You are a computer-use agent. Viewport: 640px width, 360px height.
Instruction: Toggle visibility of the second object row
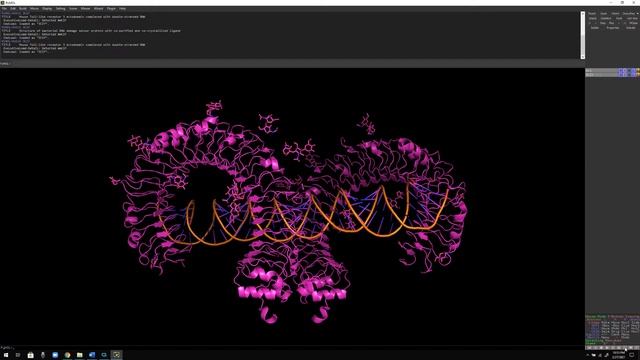point(602,75)
